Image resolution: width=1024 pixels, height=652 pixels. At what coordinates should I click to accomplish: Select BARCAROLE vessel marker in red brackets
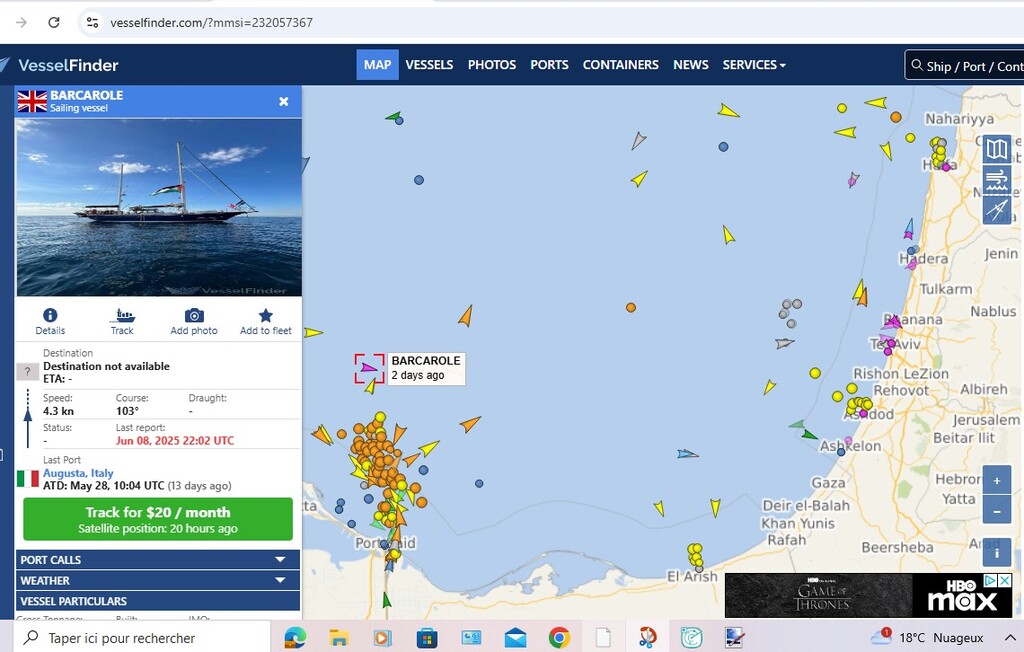point(369,368)
